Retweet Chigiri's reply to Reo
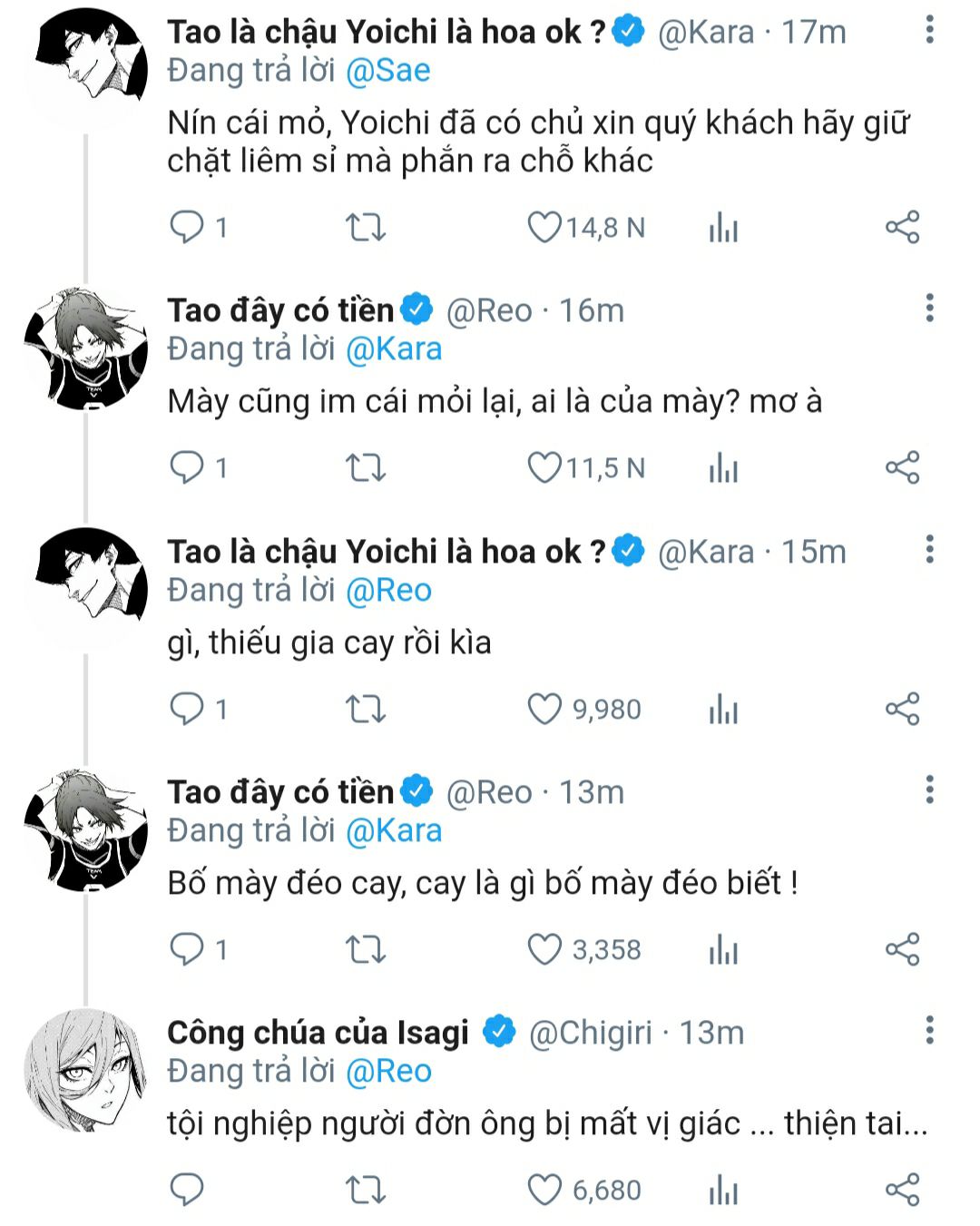 pos(366,1190)
